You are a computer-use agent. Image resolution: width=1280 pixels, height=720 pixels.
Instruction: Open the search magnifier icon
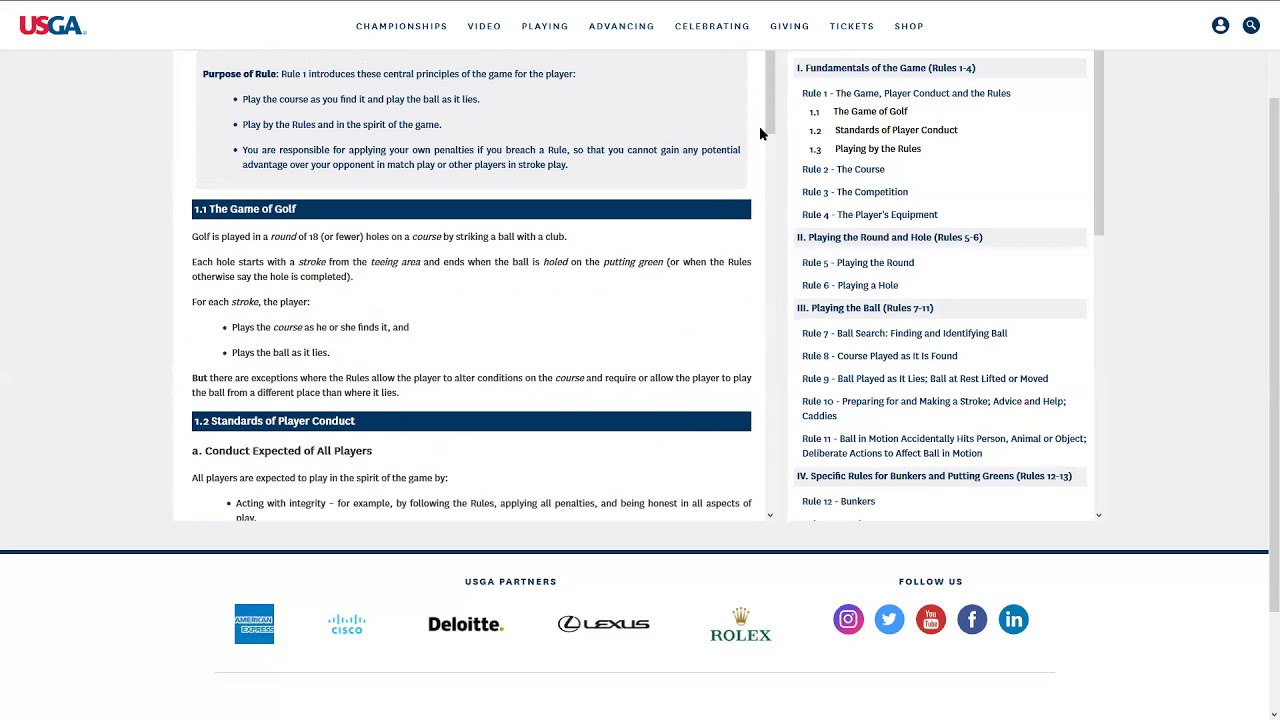pos(1251,26)
